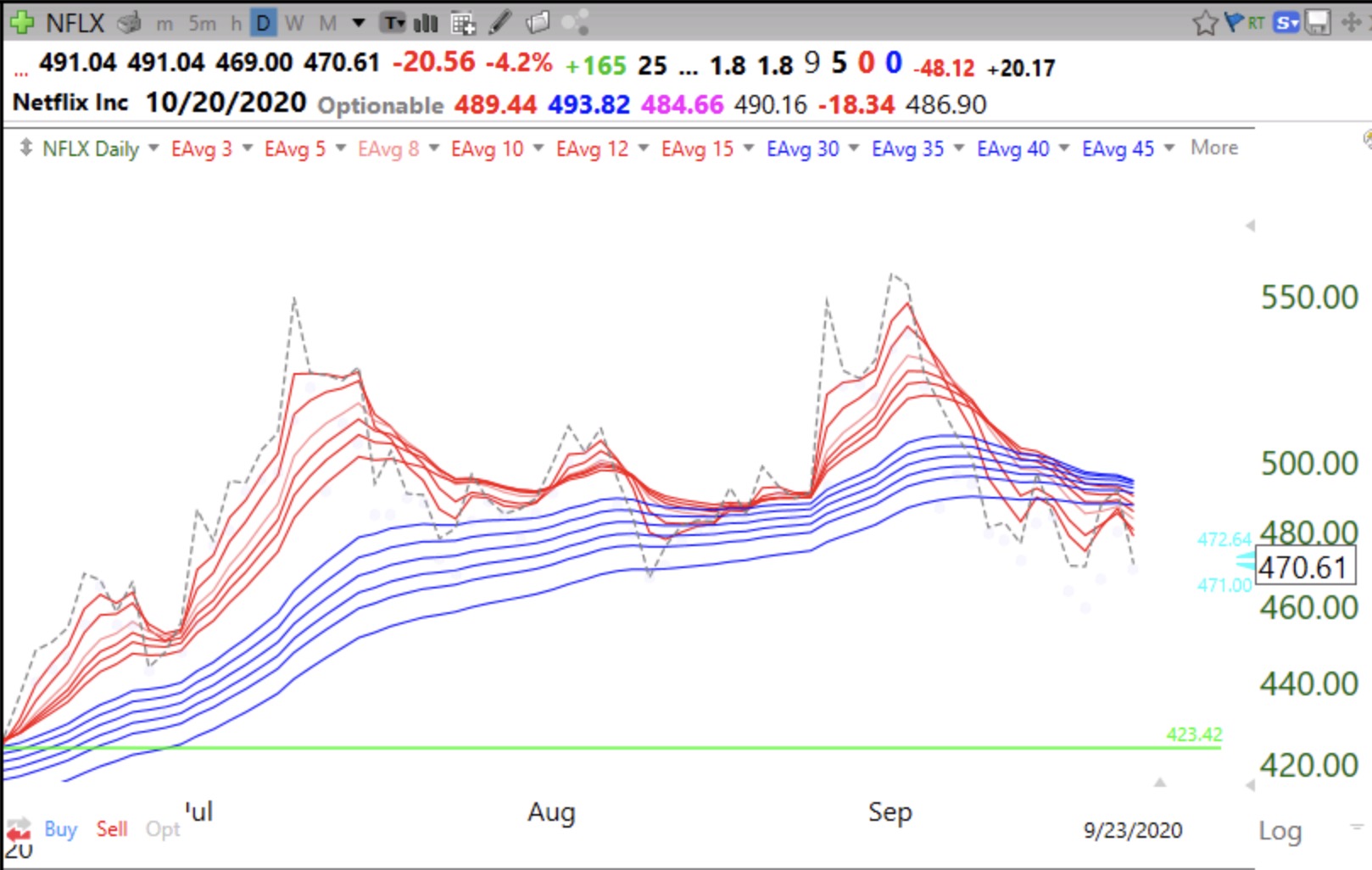Image resolution: width=1372 pixels, height=870 pixels.
Task: Open the text style T tool
Action: (x=393, y=23)
